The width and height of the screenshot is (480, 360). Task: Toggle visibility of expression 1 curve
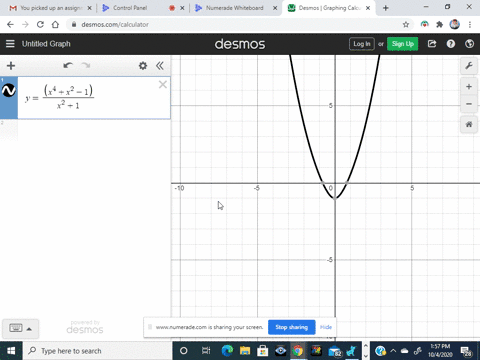coord(9,91)
